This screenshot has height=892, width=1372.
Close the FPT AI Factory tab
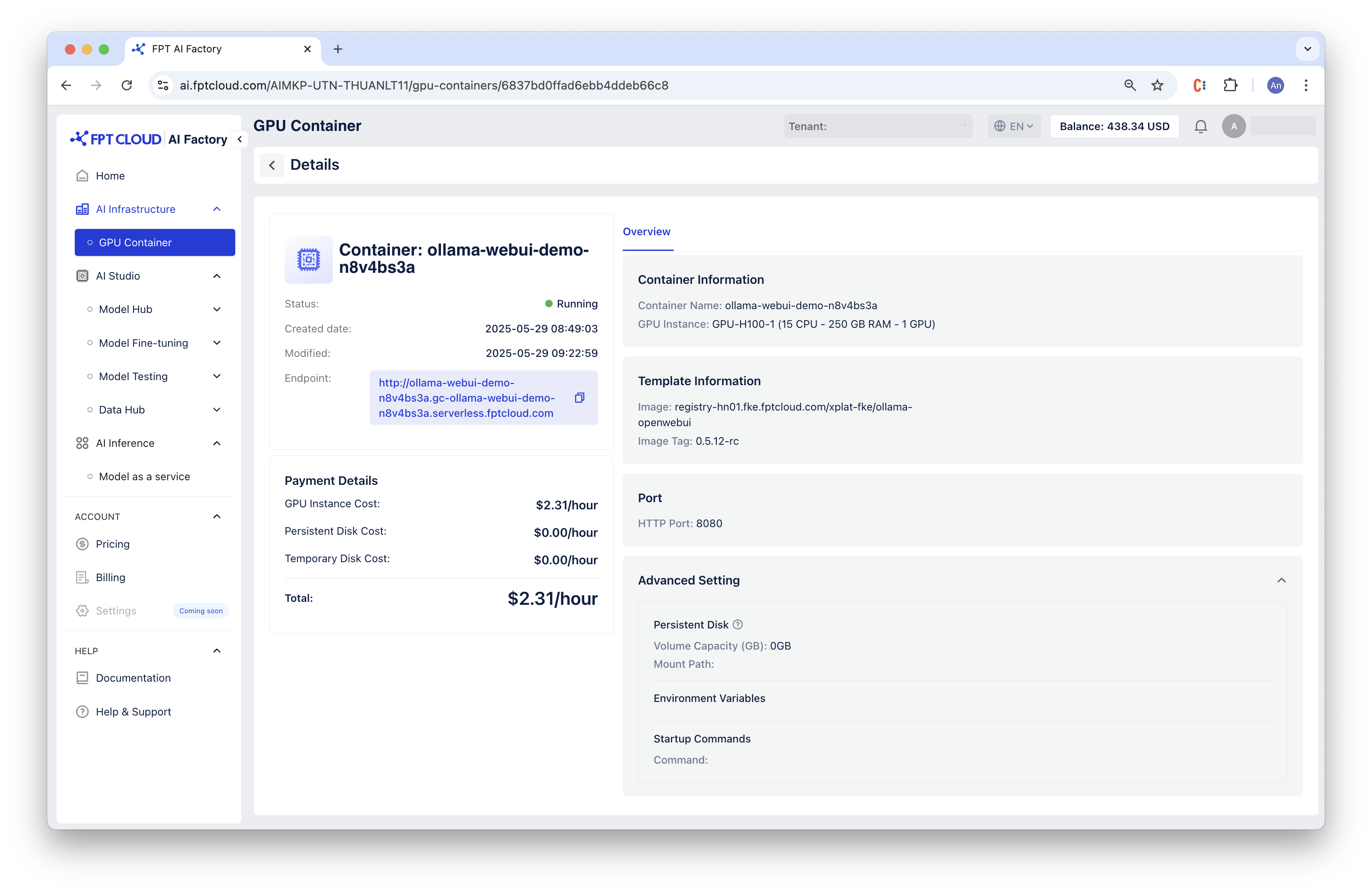pos(307,49)
